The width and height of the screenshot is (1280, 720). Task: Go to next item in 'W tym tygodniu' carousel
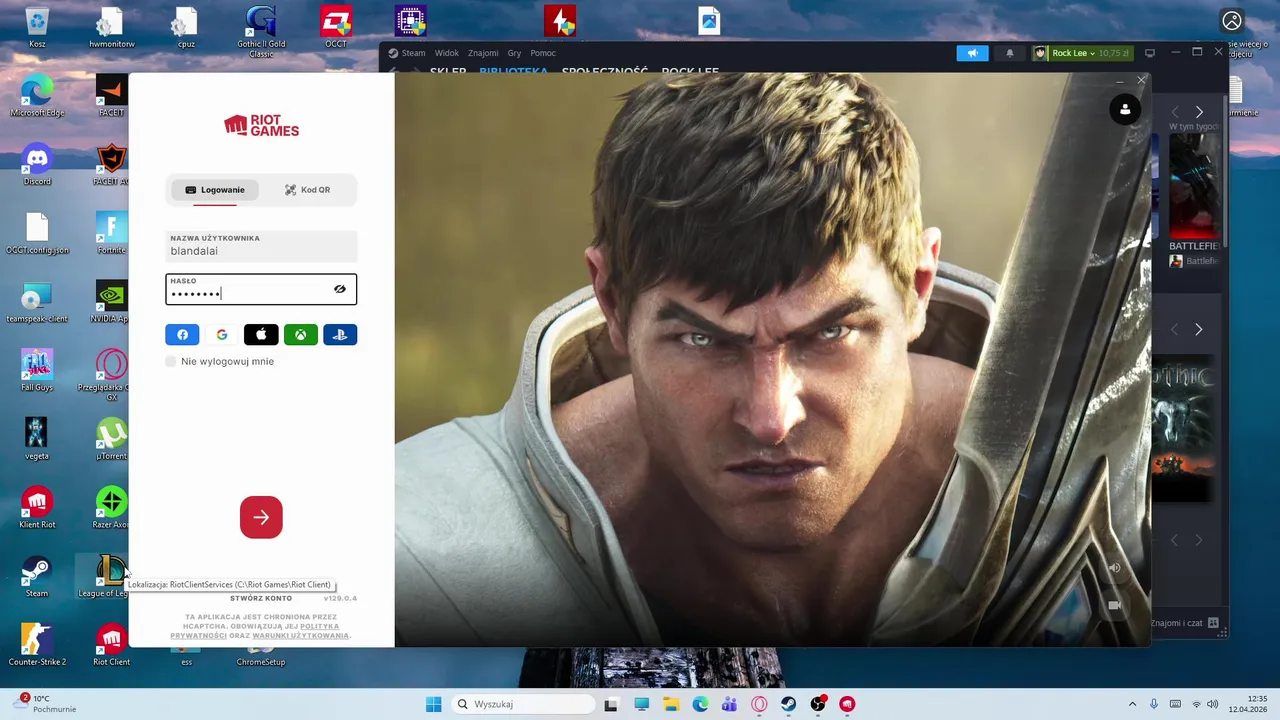click(x=1199, y=112)
